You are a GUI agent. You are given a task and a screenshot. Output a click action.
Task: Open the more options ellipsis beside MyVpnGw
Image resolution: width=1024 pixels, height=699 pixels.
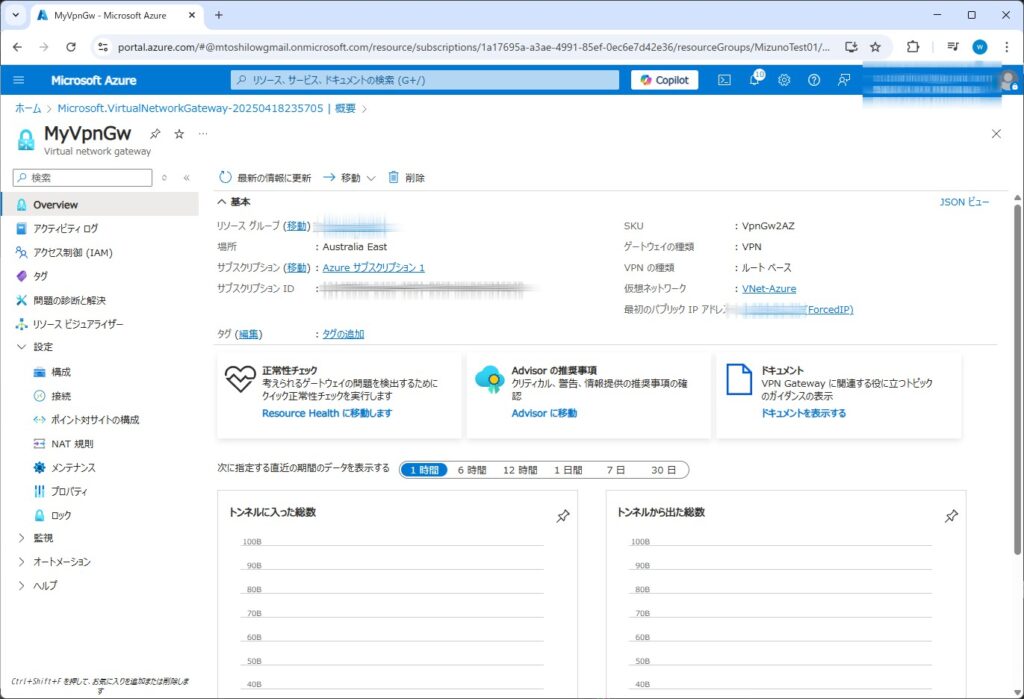(x=203, y=134)
